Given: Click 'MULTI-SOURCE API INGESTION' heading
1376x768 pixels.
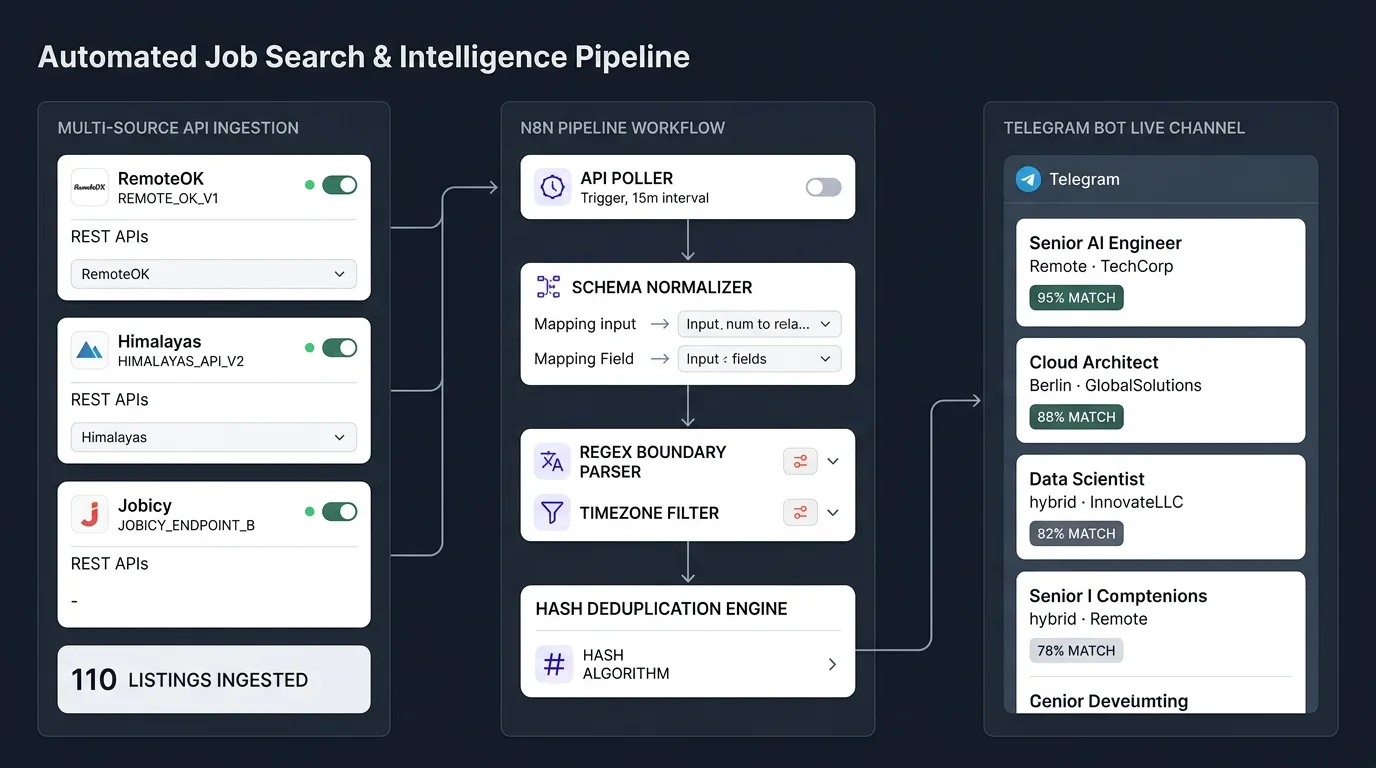Looking at the screenshot, I should click(x=178, y=128).
